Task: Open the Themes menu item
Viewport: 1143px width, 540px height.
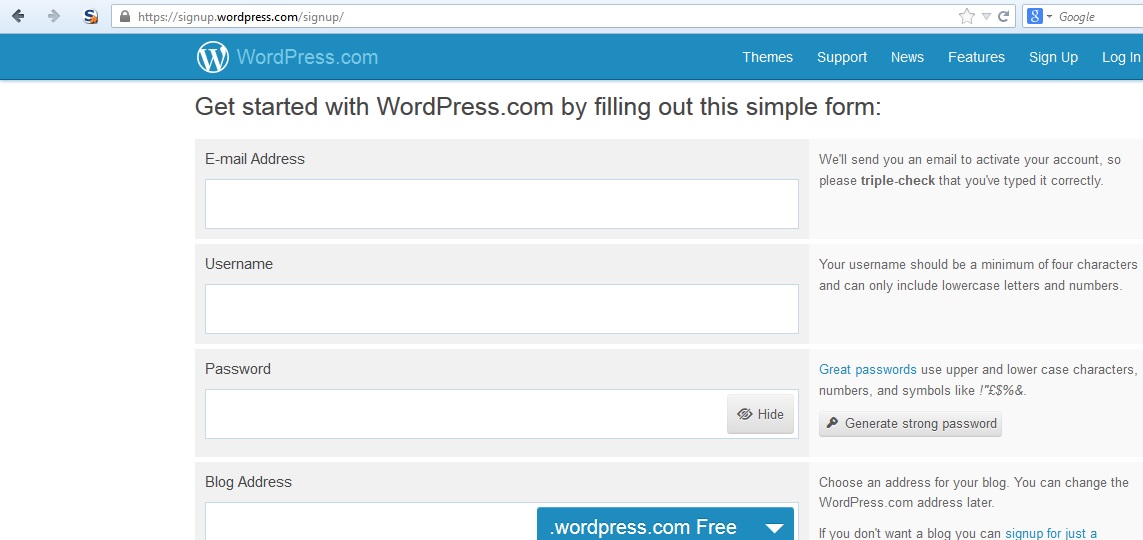Action: (x=768, y=57)
